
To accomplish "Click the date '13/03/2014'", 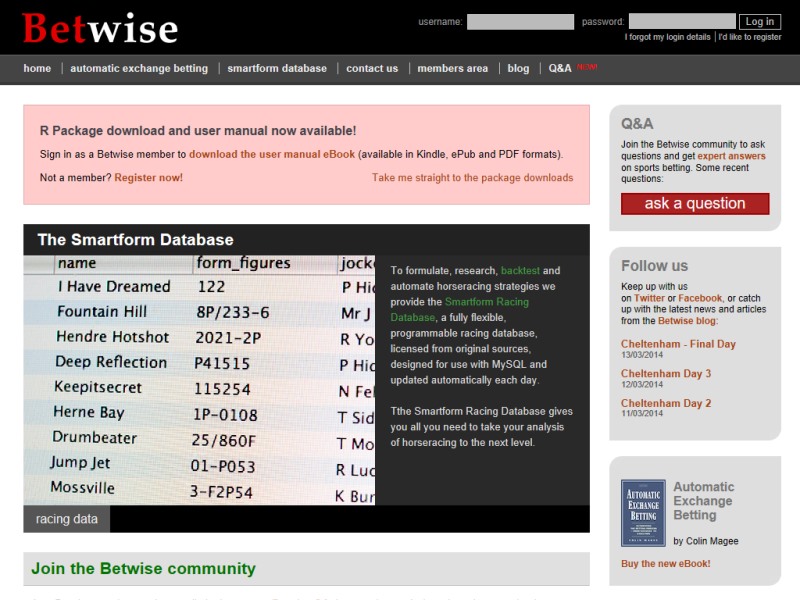I will 642,355.
